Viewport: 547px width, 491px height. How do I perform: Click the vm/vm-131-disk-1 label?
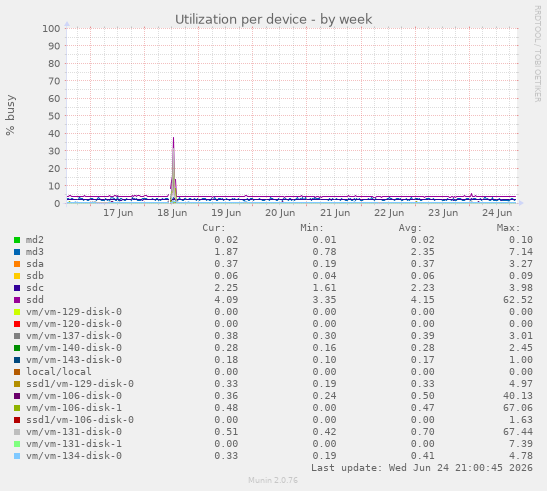coord(74,444)
